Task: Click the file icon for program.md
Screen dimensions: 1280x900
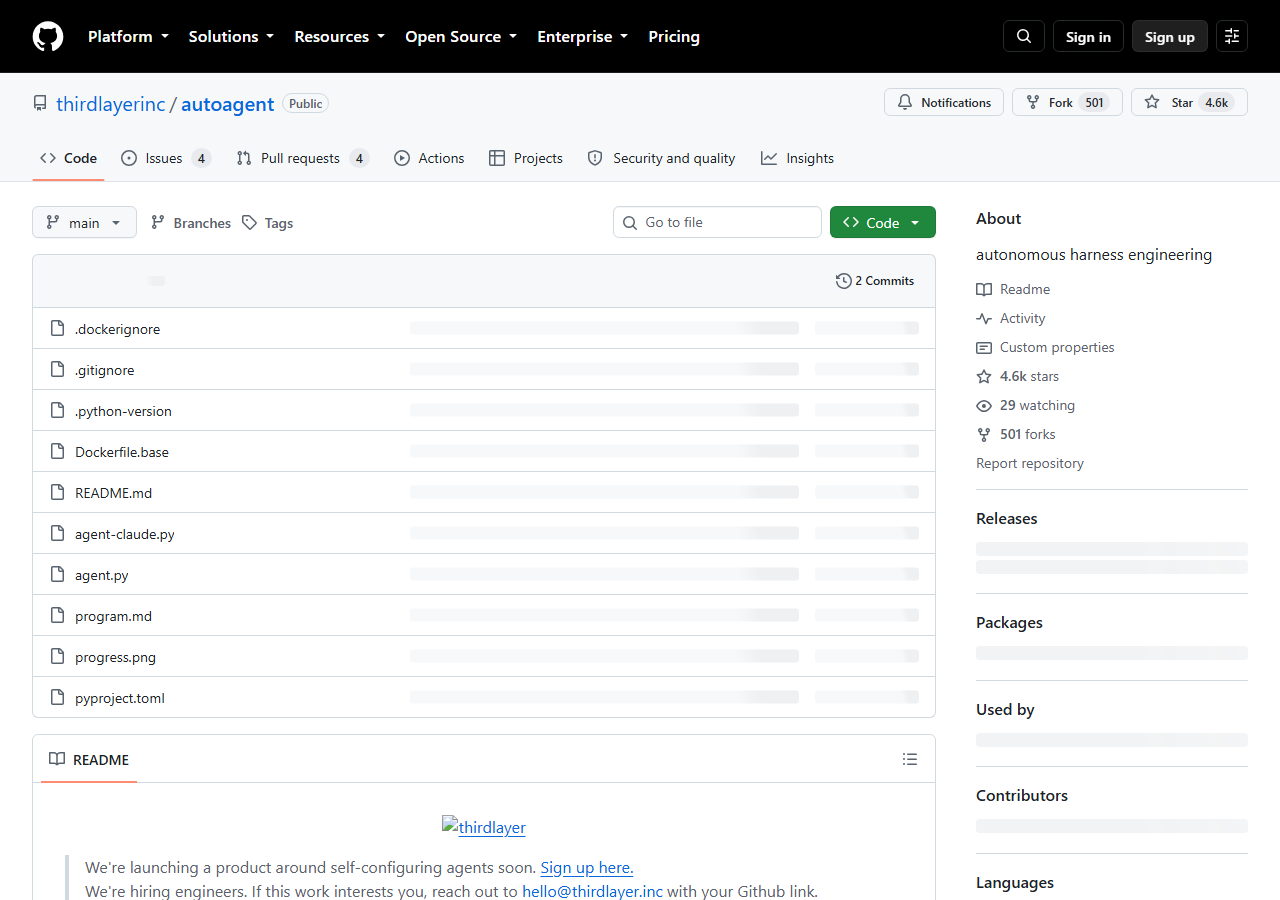Action: pyautogui.click(x=57, y=616)
